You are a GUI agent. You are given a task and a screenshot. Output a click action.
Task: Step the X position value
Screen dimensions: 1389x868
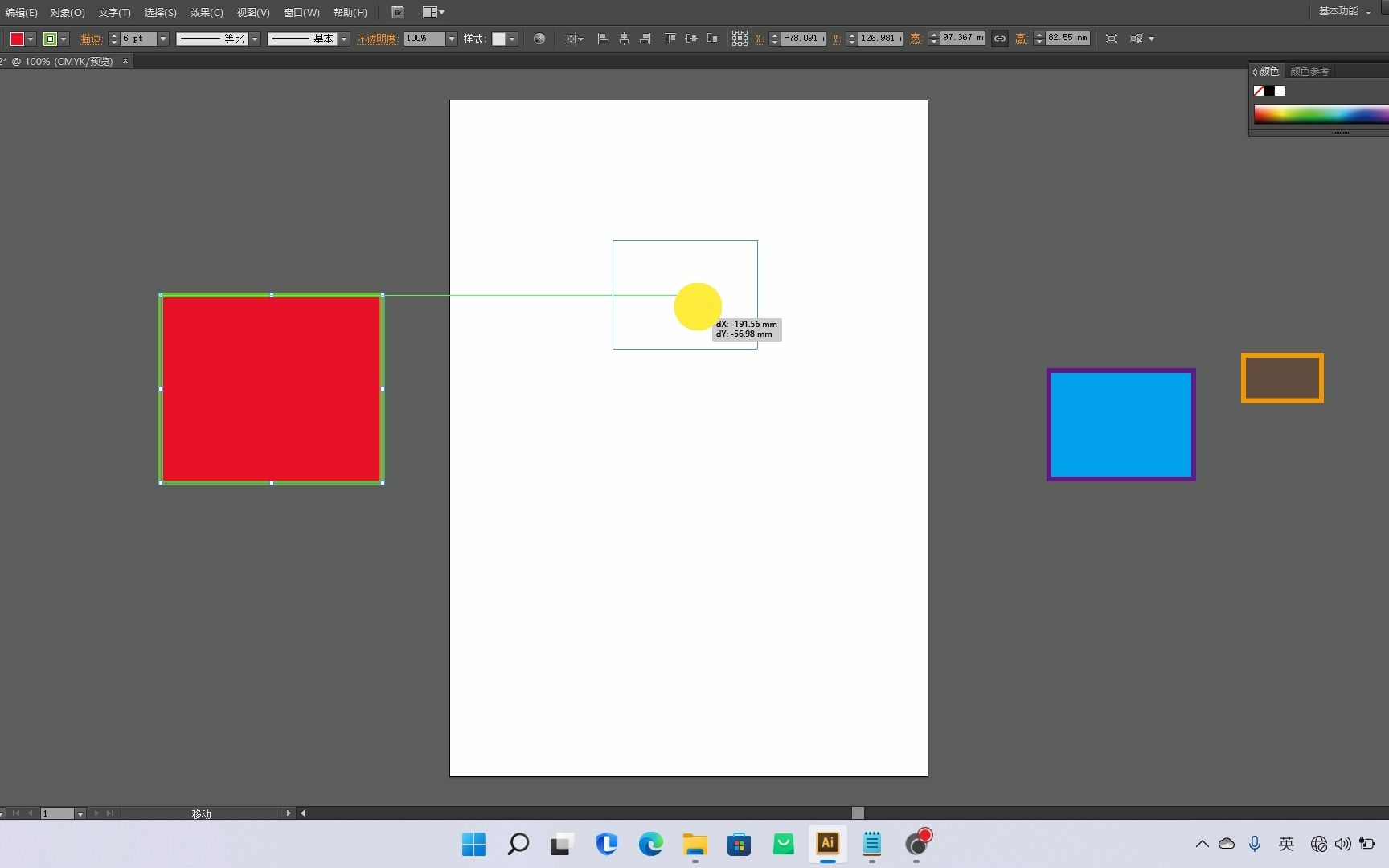774,39
